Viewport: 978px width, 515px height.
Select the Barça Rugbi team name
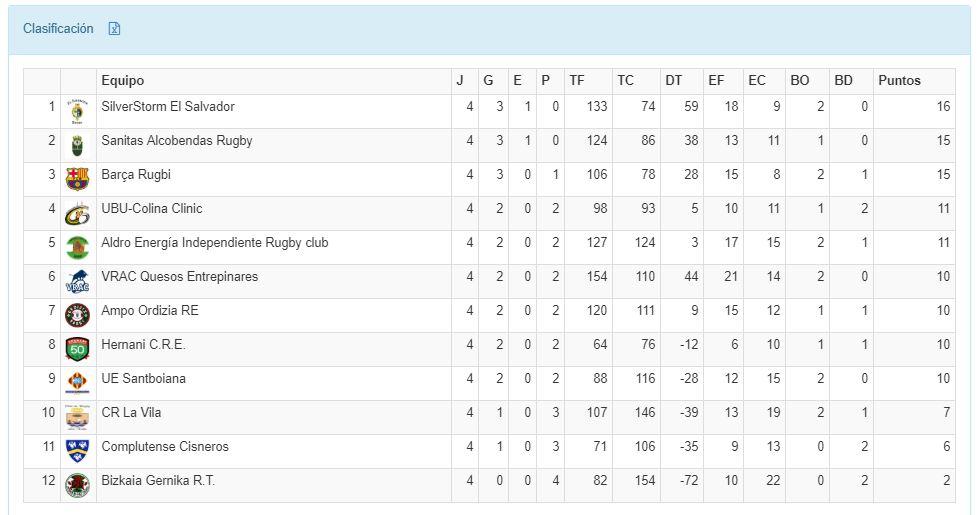click(136, 175)
